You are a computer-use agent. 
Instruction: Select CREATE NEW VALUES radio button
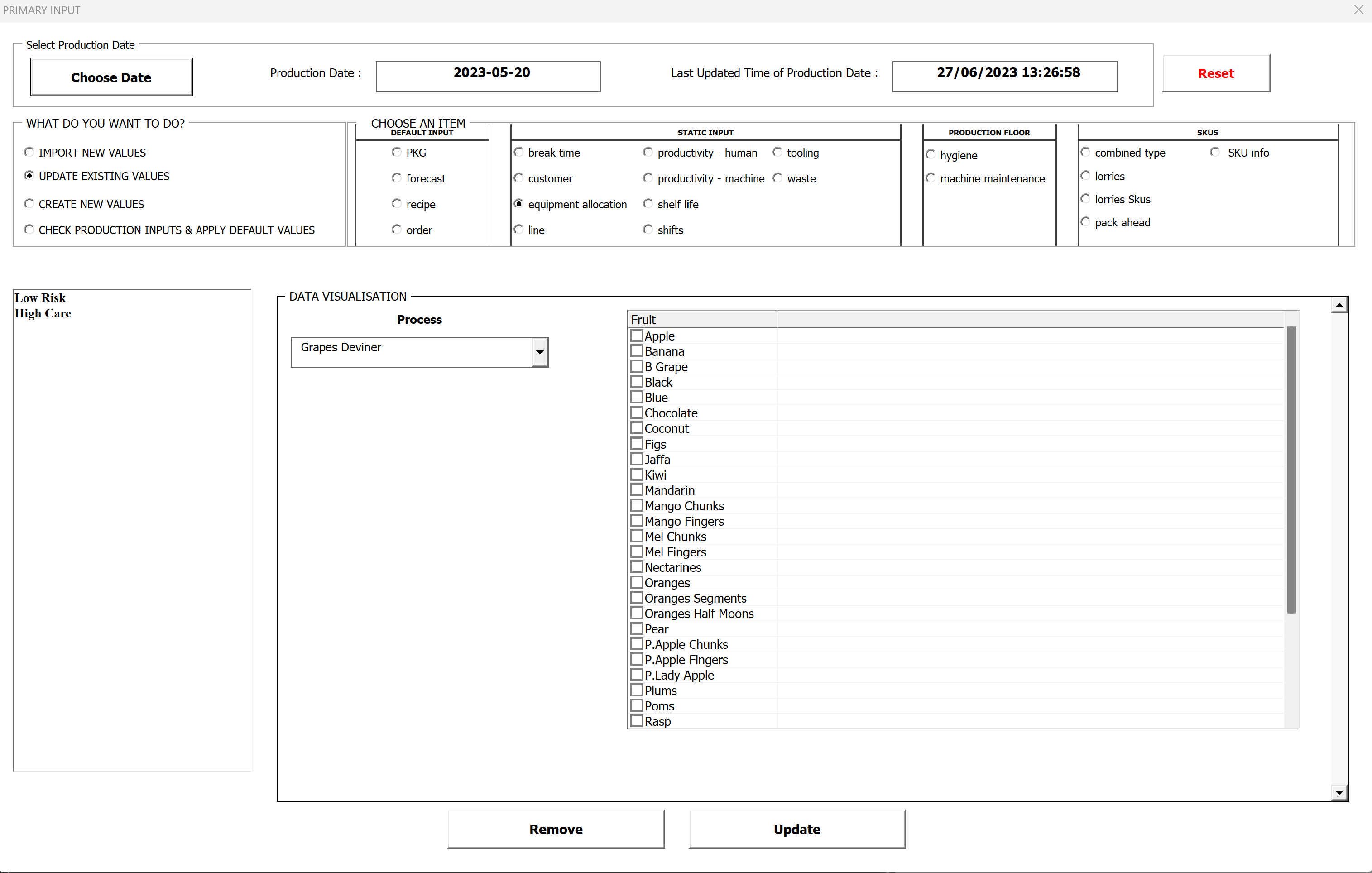click(29, 203)
